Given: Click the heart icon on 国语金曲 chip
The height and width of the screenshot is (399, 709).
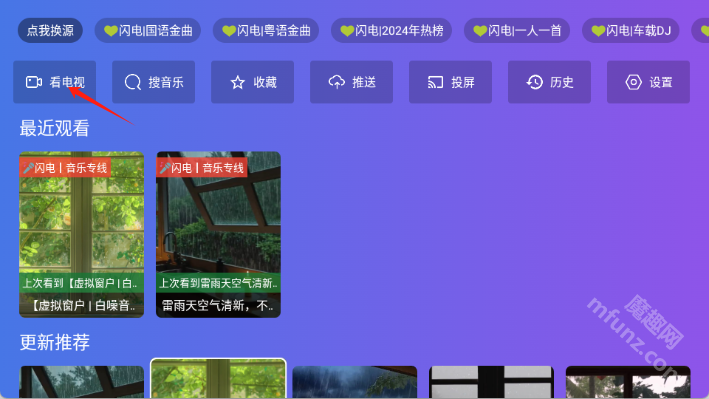Looking at the screenshot, I should 110,31.
